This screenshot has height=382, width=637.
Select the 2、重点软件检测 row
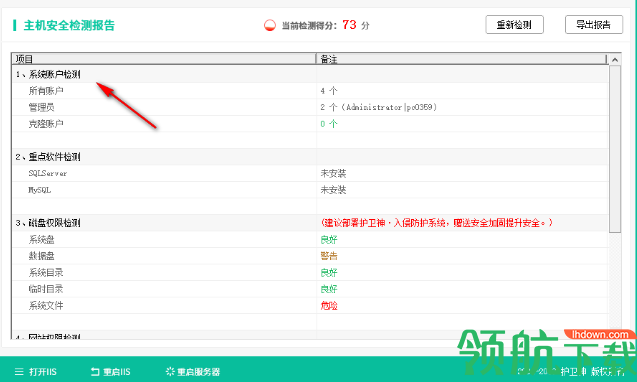click(310, 157)
